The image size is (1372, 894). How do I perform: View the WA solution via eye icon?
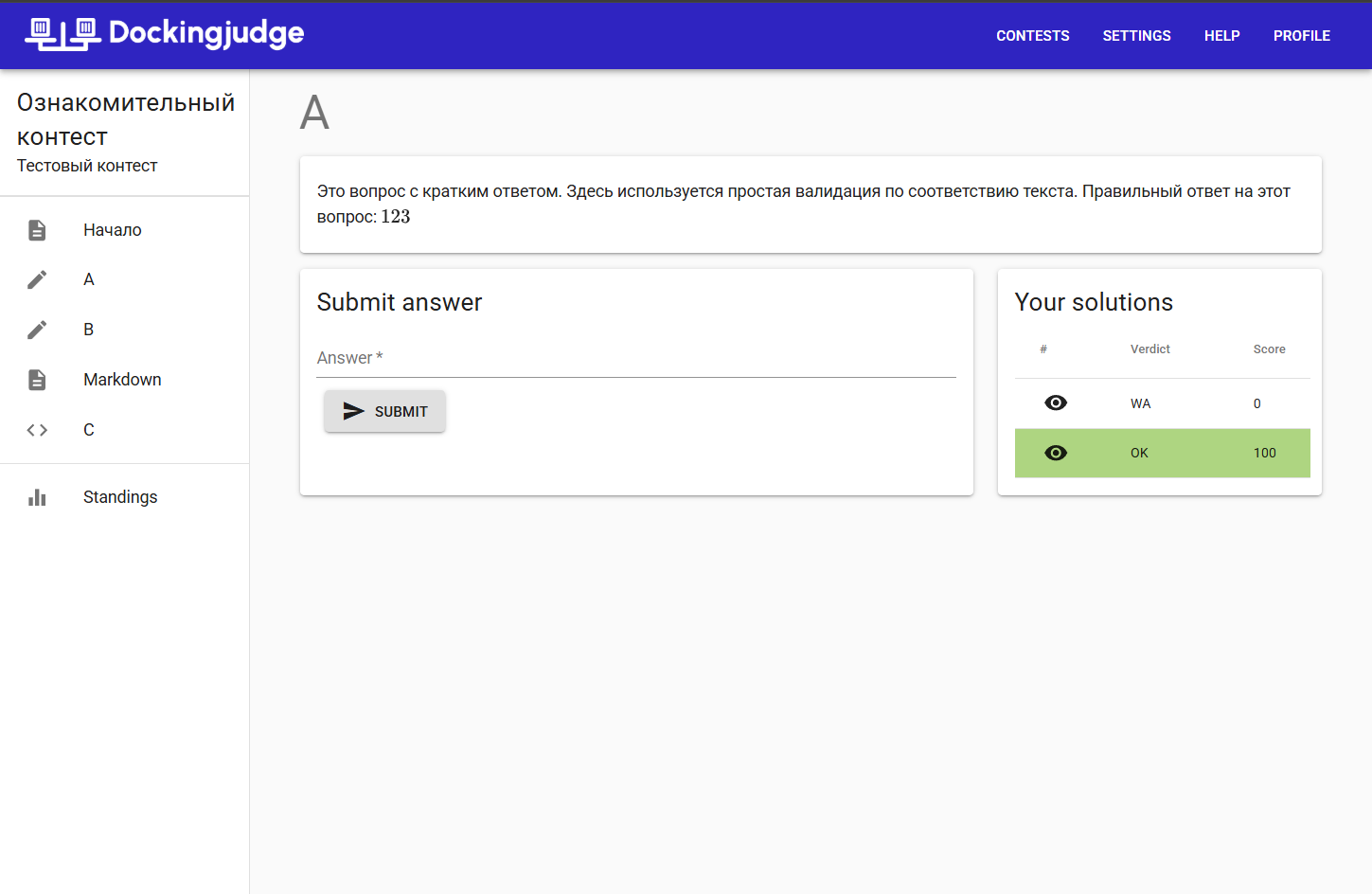tap(1055, 403)
